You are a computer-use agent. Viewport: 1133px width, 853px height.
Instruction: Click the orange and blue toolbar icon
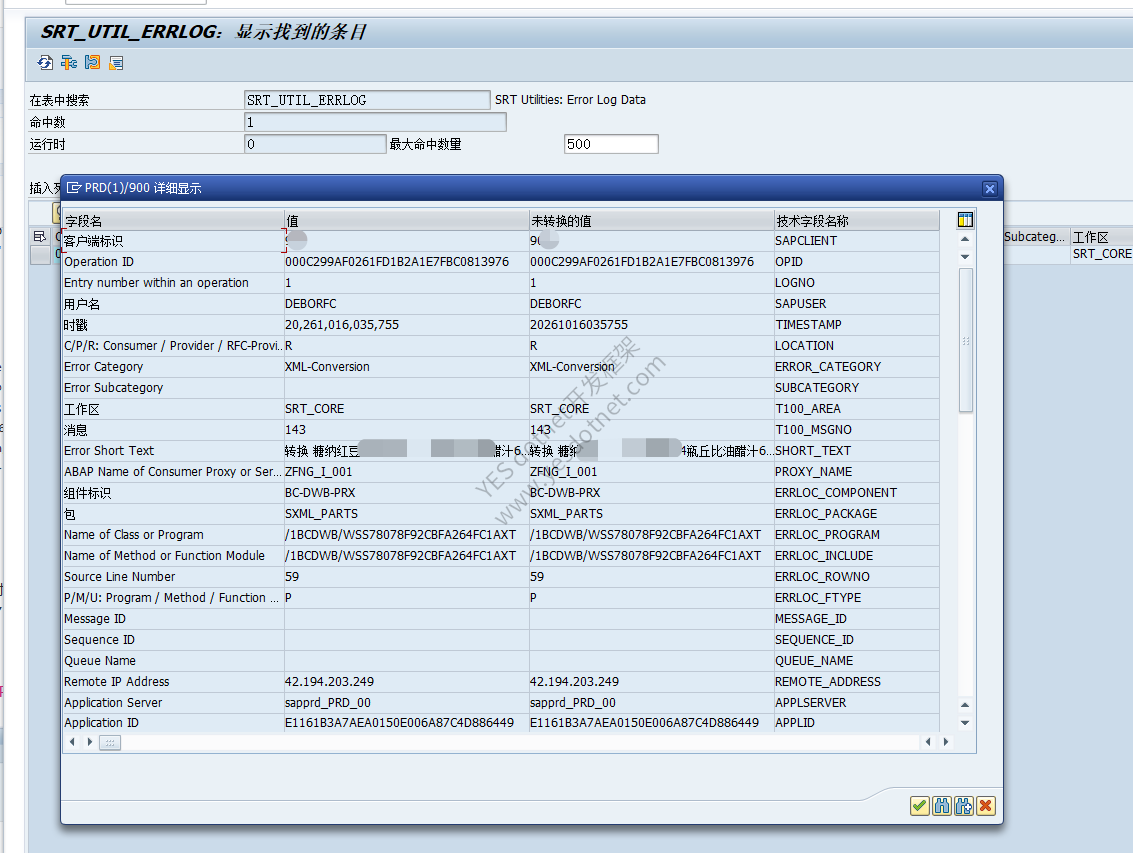(92, 63)
